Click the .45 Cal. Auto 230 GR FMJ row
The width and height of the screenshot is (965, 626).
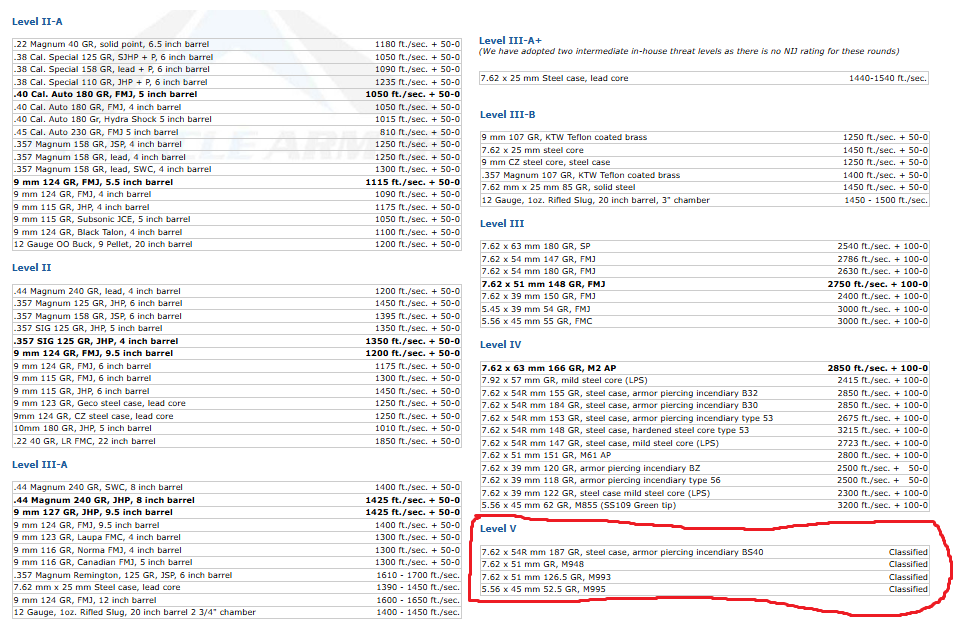[x=237, y=132]
